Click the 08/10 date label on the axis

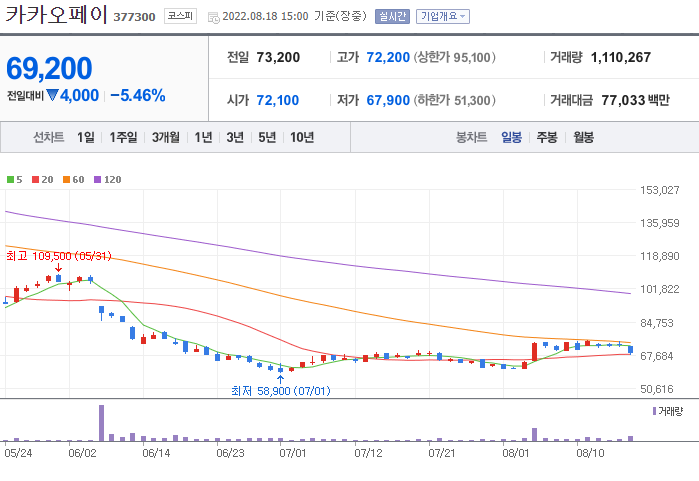(590, 453)
